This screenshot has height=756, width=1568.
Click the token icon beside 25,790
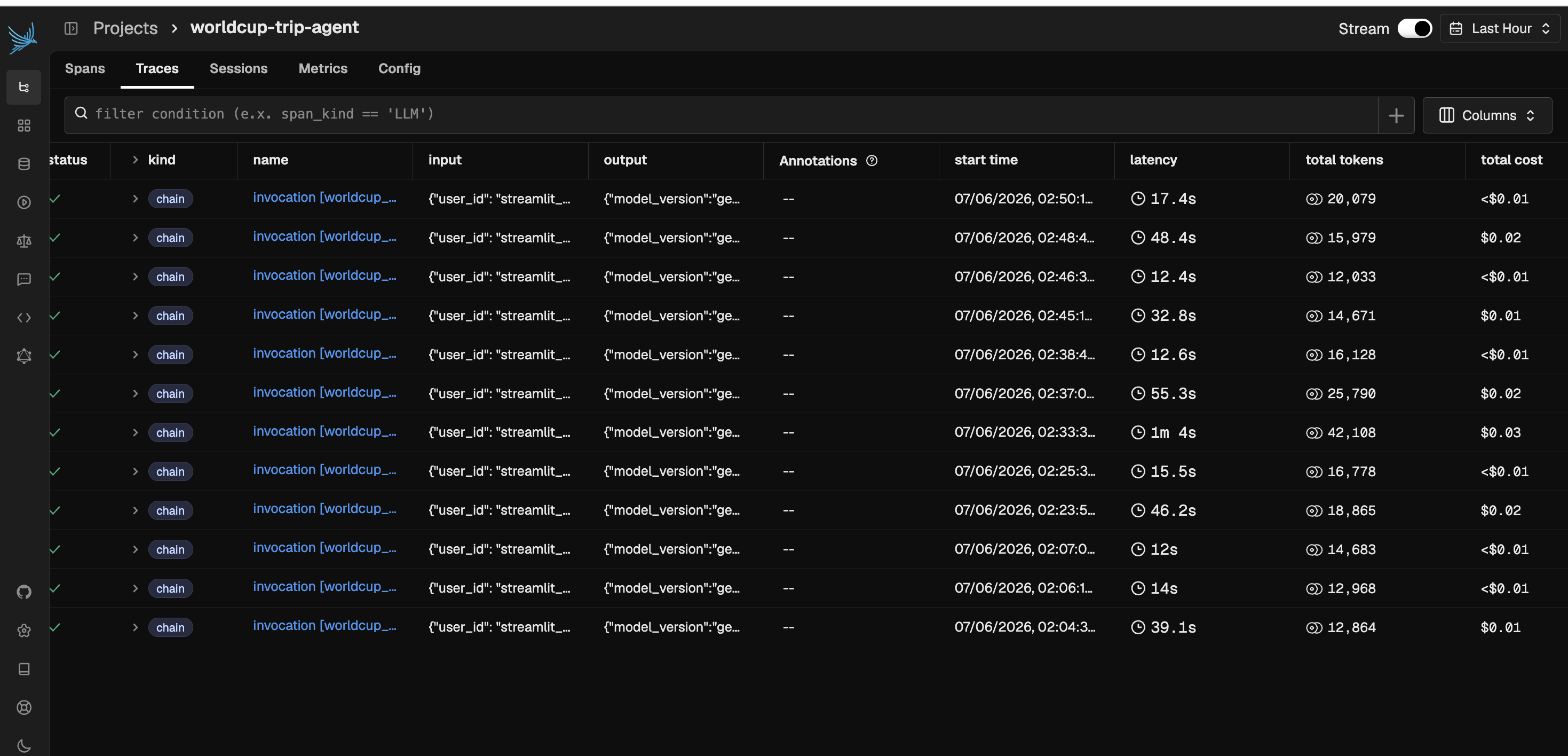1313,394
